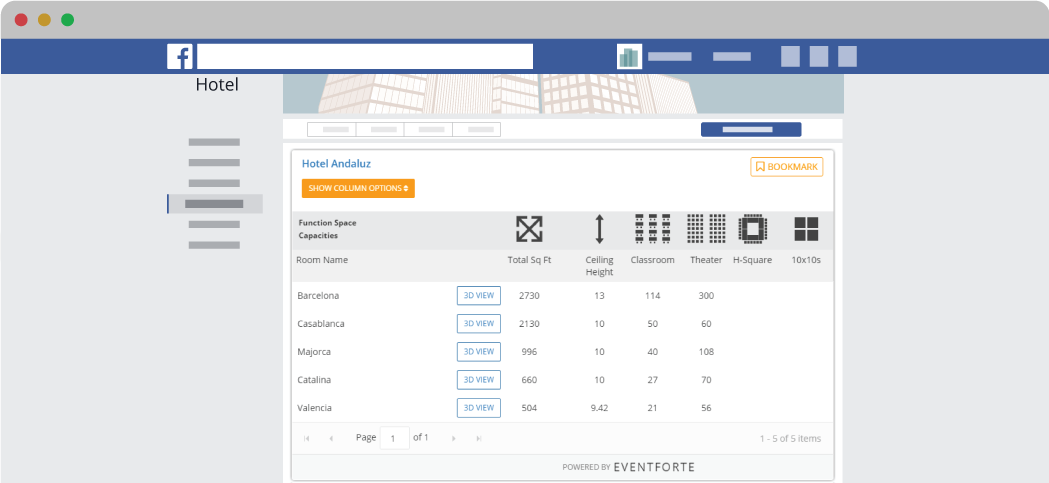Screen dimensions: 1049x483
Task: Open 3D View for Valencia room
Action: pos(479,407)
